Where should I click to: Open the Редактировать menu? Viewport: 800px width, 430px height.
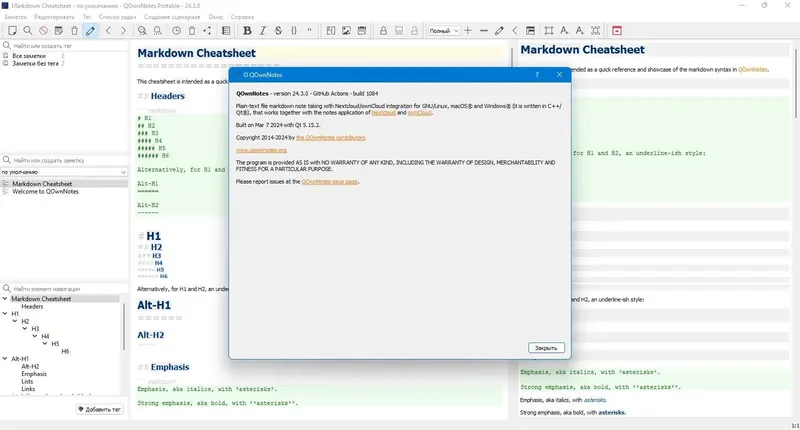tap(55, 17)
